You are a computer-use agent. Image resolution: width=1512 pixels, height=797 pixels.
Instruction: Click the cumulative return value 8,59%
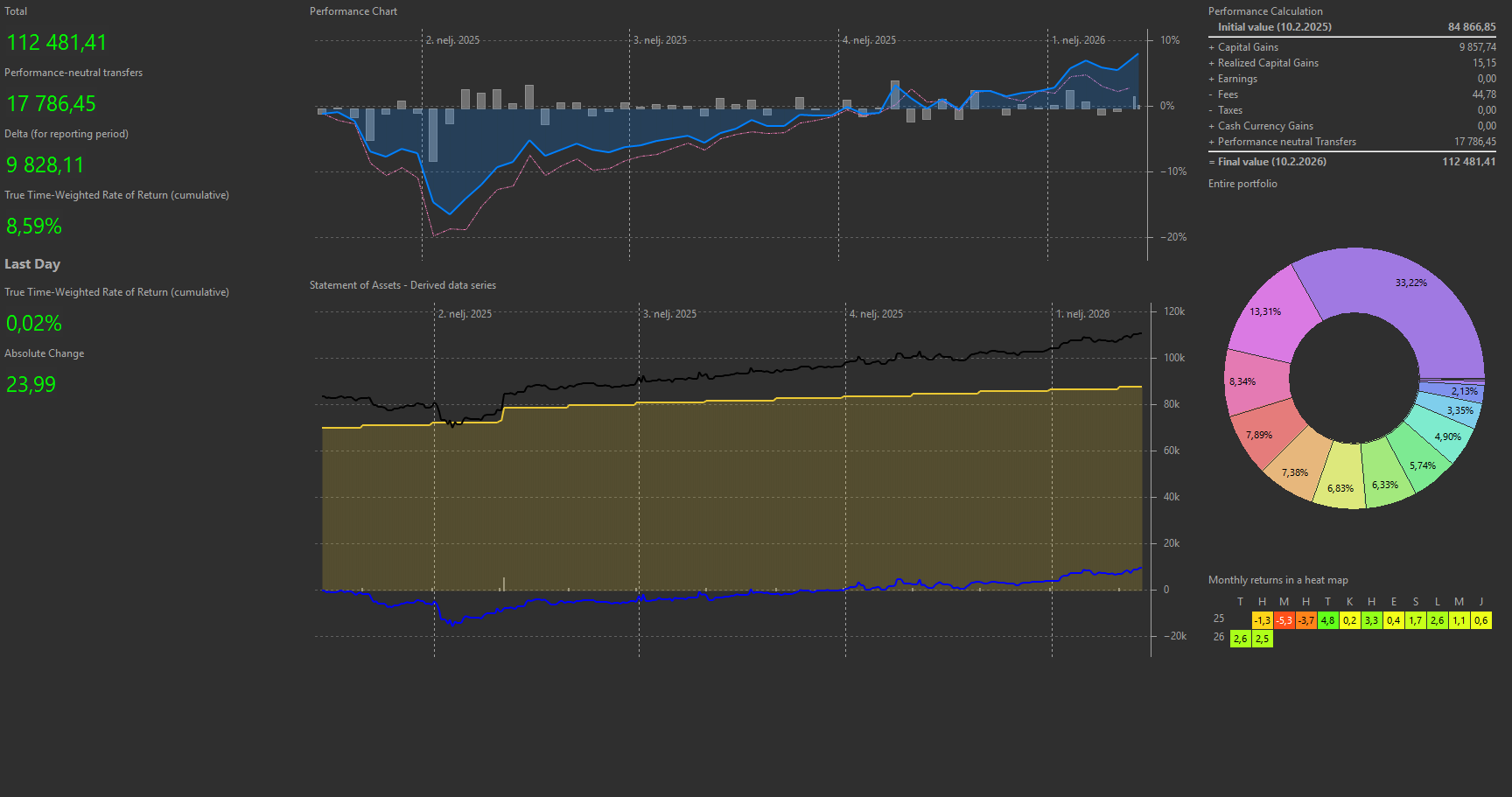pyautogui.click(x=34, y=227)
